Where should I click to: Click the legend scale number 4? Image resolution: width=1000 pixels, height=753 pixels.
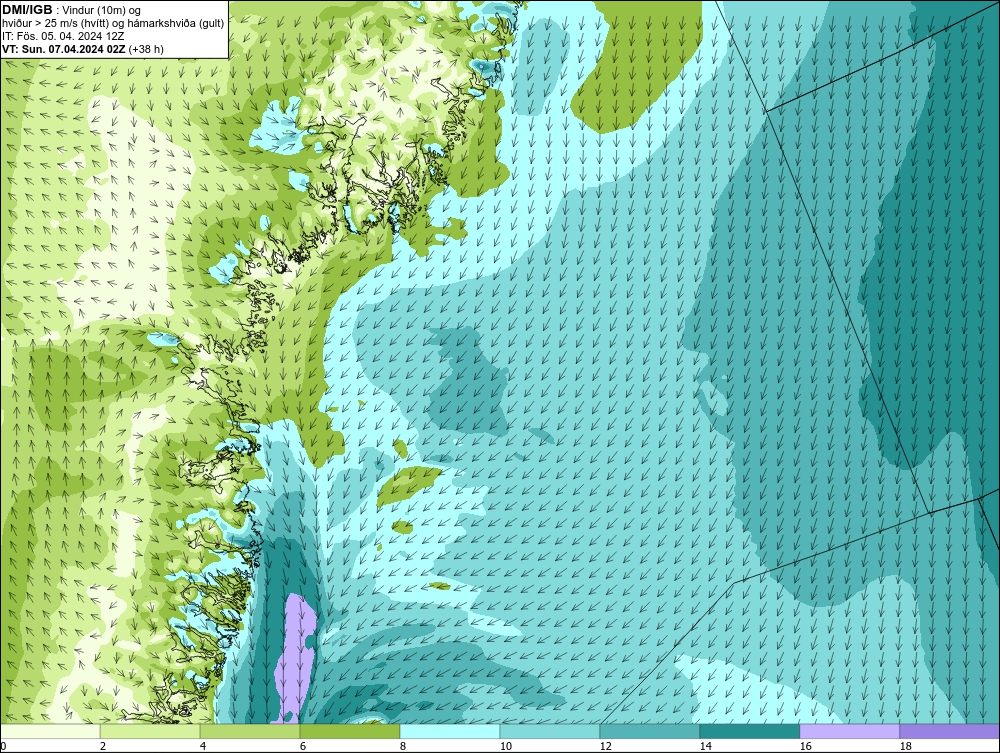click(203, 746)
